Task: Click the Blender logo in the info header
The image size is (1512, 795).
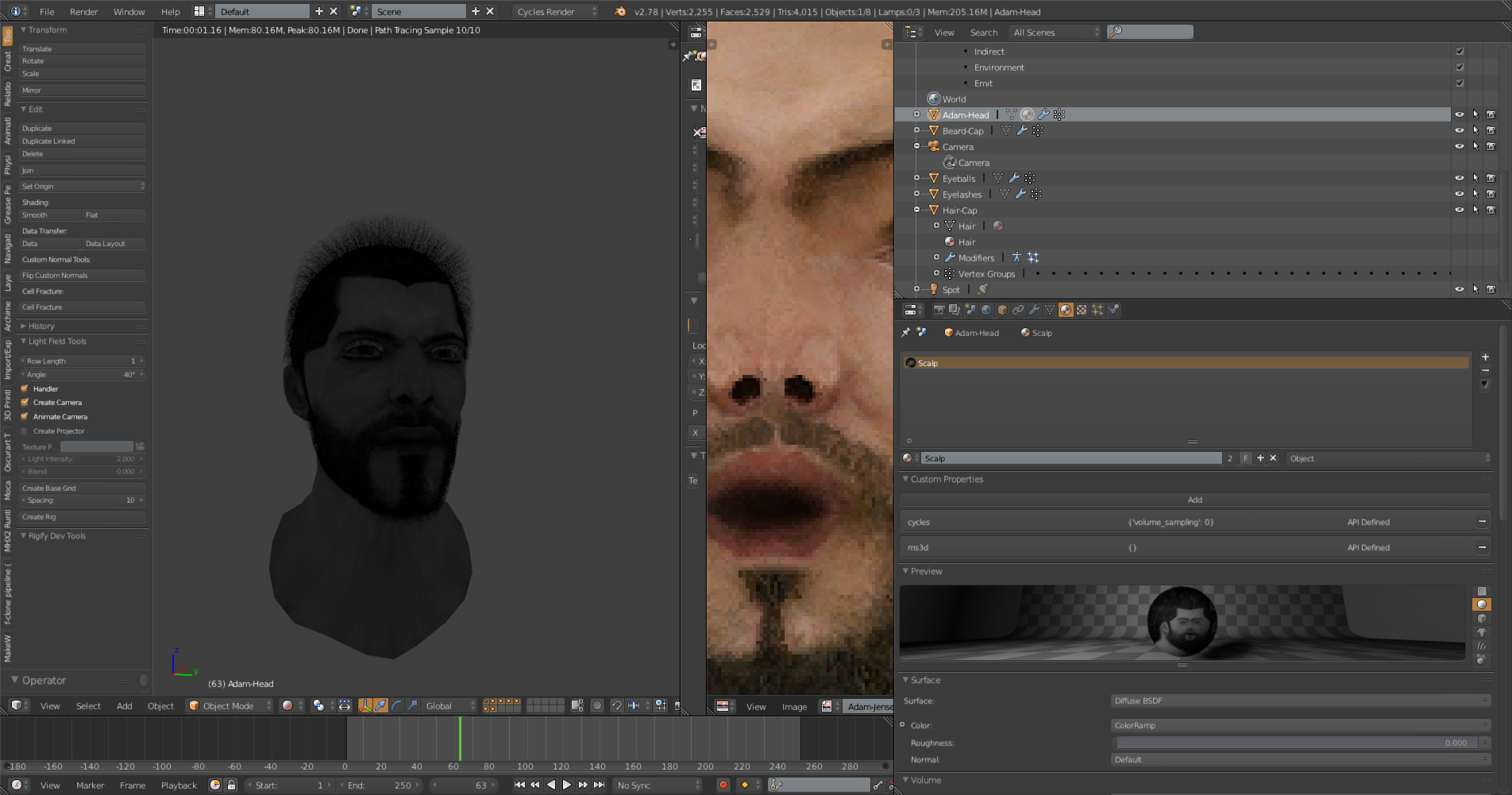Action: [x=620, y=11]
